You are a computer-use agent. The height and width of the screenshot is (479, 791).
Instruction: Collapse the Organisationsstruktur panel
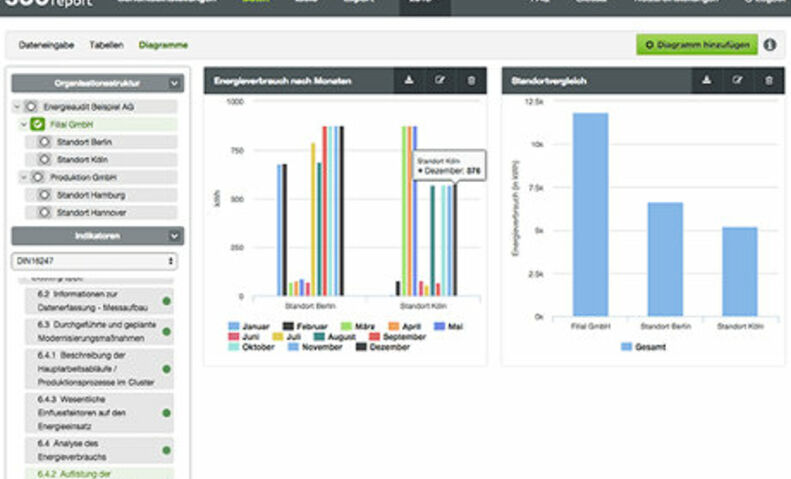[x=175, y=85]
